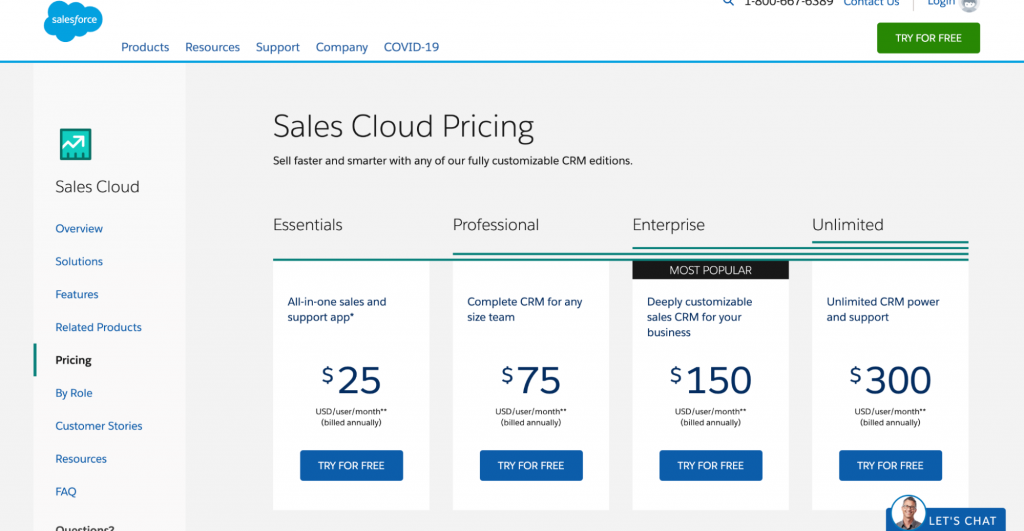Click the Salesforce cloud logo

(73, 21)
